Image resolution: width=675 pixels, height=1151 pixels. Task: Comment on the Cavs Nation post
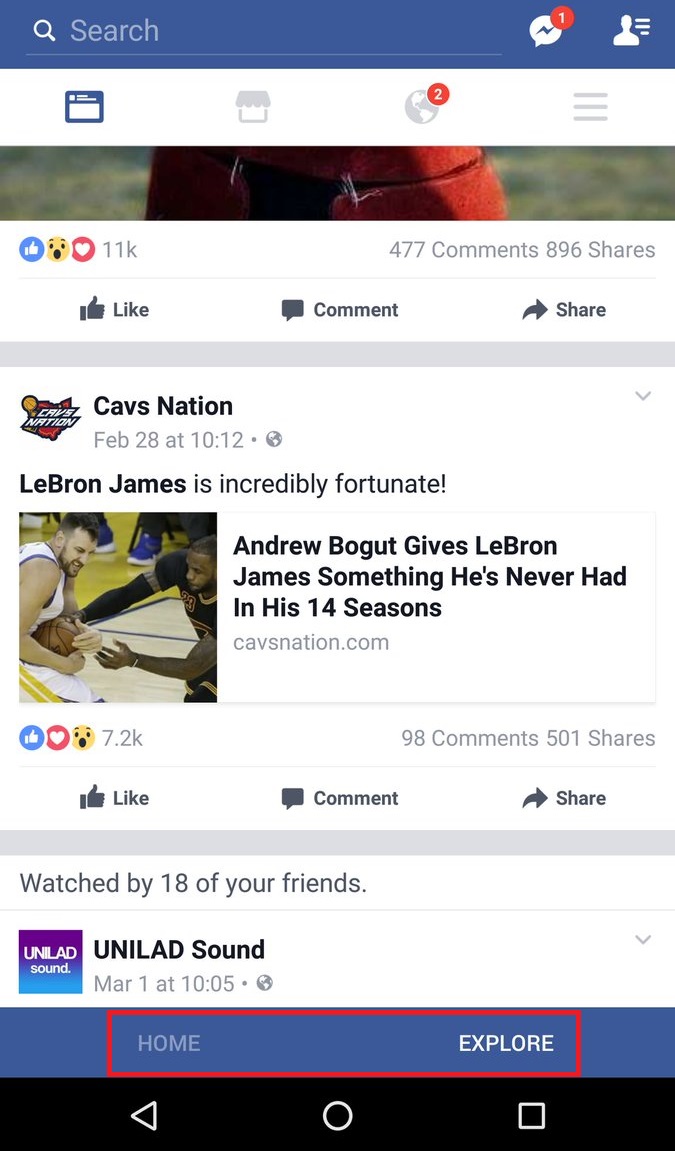pyautogui.click(x=340, y=798)
